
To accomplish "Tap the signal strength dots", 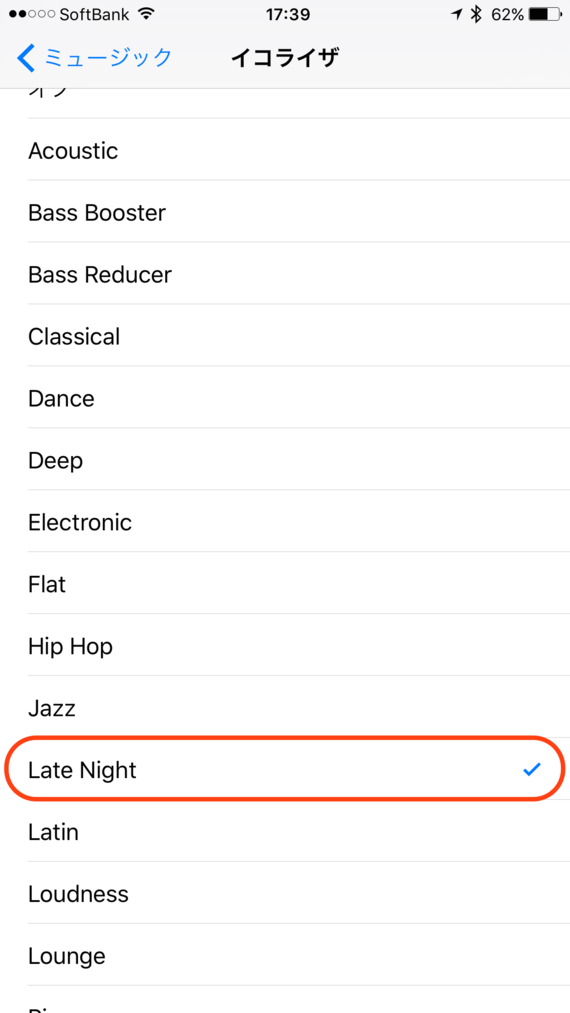I will (x=31, y=14).
